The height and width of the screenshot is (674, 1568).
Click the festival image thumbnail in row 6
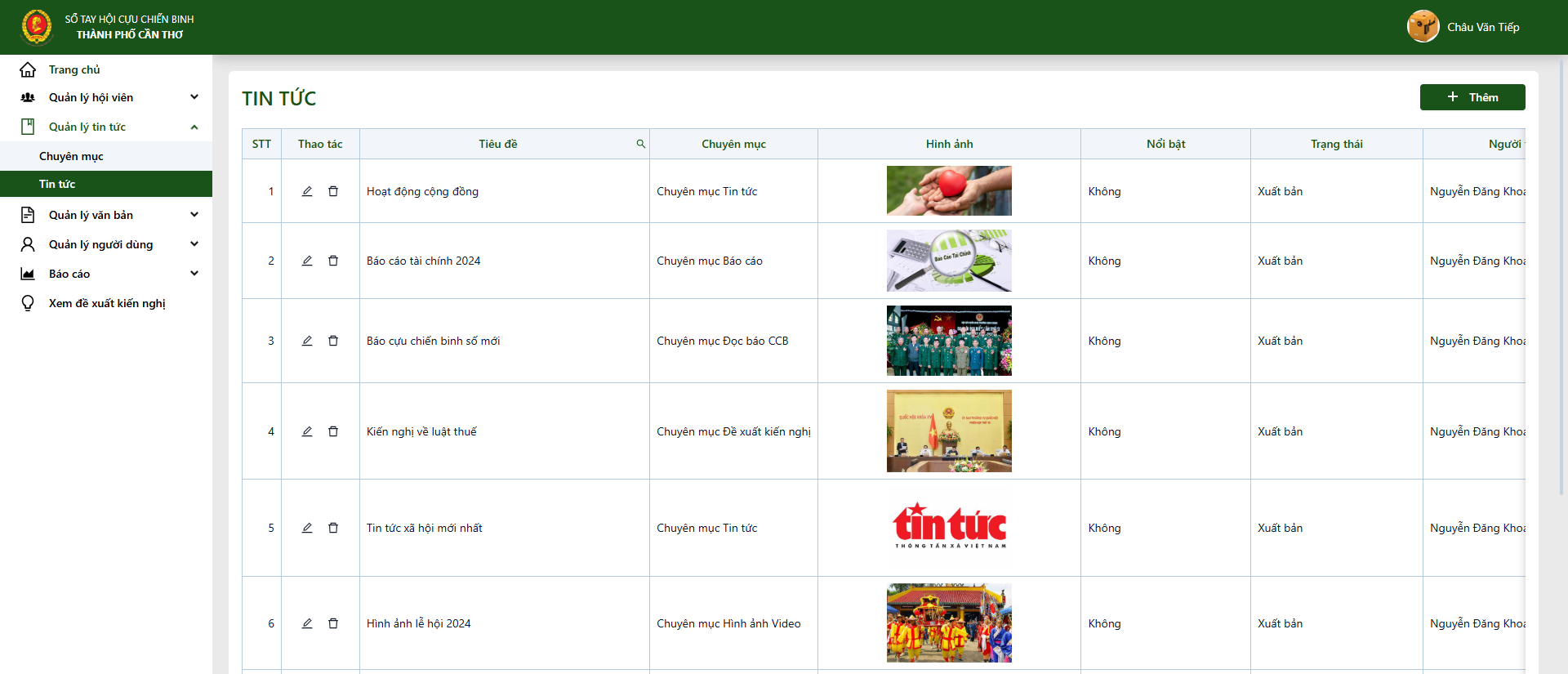click(949, 623)
